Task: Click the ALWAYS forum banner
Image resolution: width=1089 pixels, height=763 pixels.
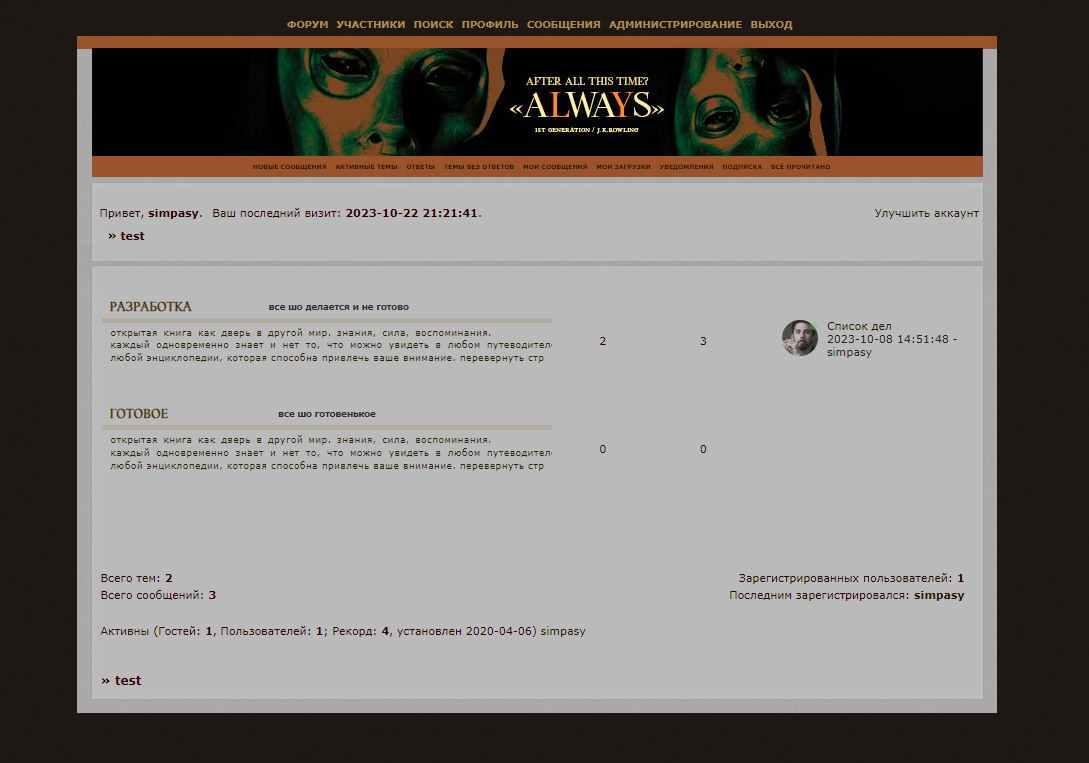Action: (x=537, y=102)
